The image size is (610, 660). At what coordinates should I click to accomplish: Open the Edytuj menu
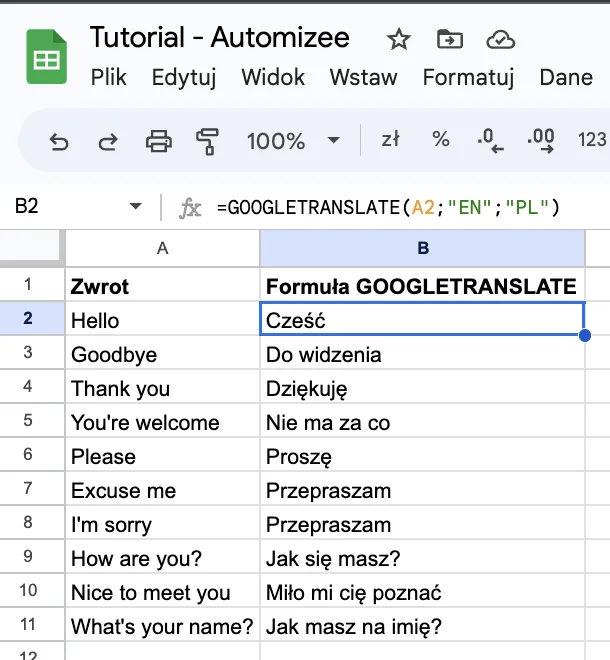coord(184,77)
